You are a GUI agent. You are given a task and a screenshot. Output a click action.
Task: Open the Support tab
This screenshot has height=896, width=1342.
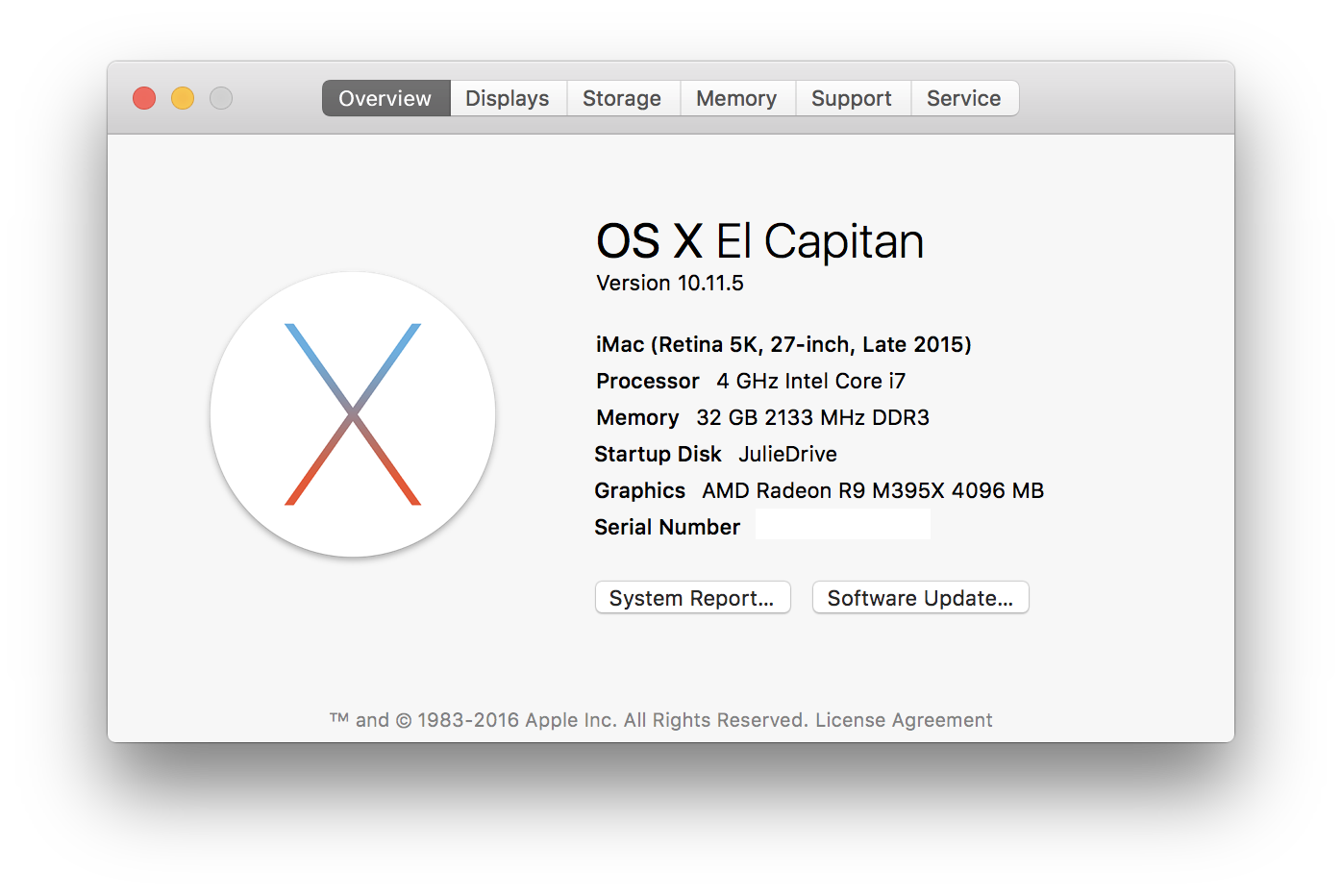852,98
